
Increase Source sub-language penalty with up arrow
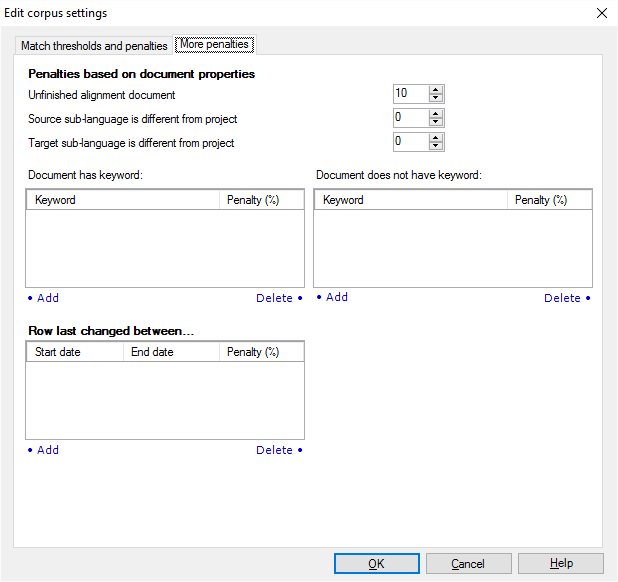(436, 114)
